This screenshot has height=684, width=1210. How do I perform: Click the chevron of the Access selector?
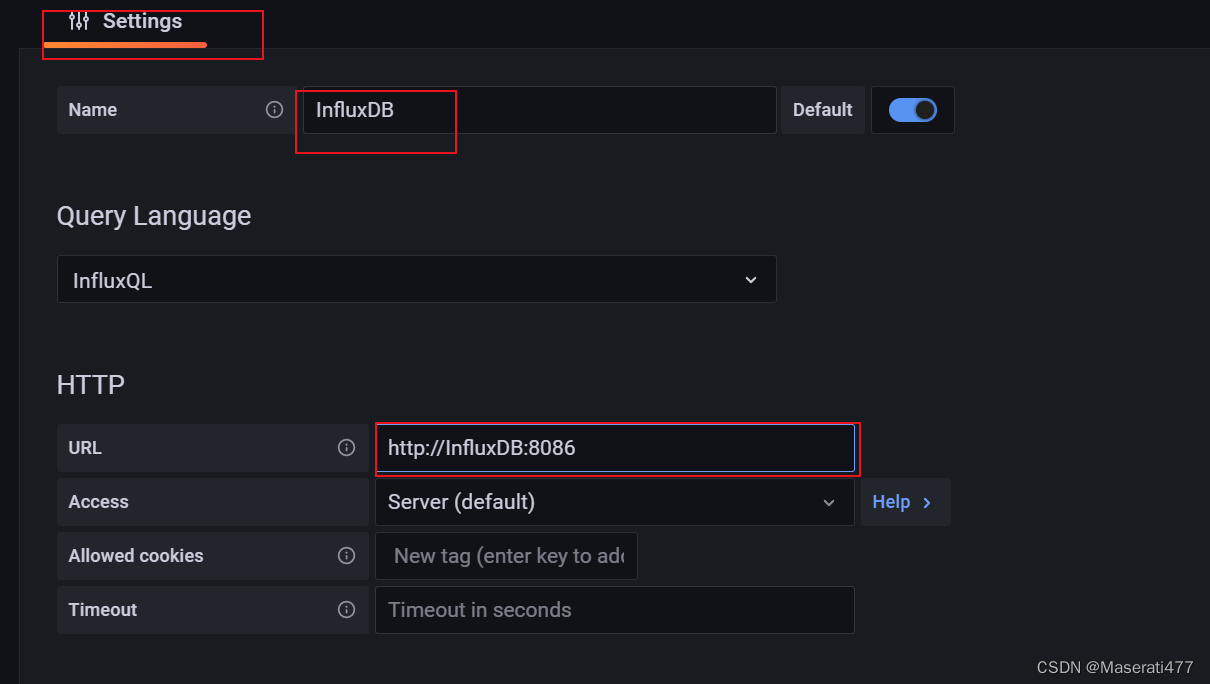pos(829,502)
